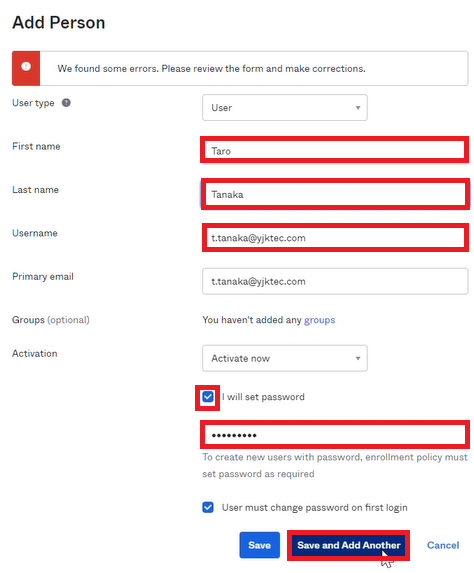This screenshot has width=474, height=573.
Task: Click Save and Add Another button
Action: (x=349, y=545)
